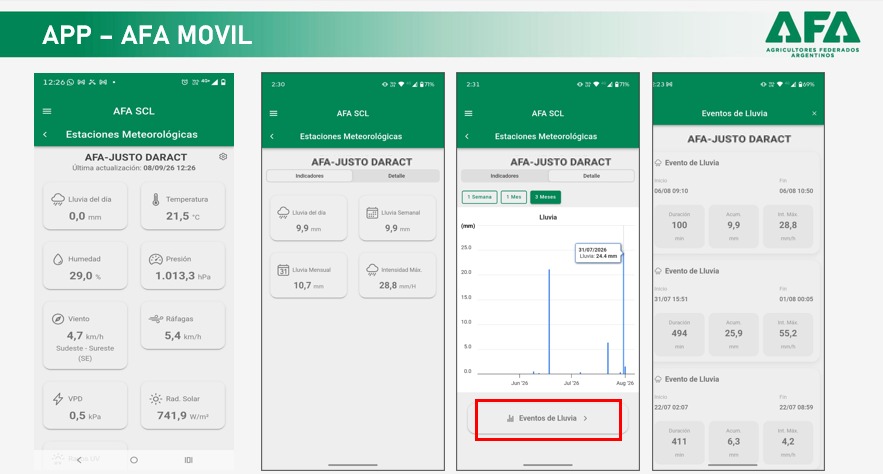Tap back arrow in first Estaciones Meteorológicas header
The height and width of the screenshot is (474, 883).
[x=45, y=135]
